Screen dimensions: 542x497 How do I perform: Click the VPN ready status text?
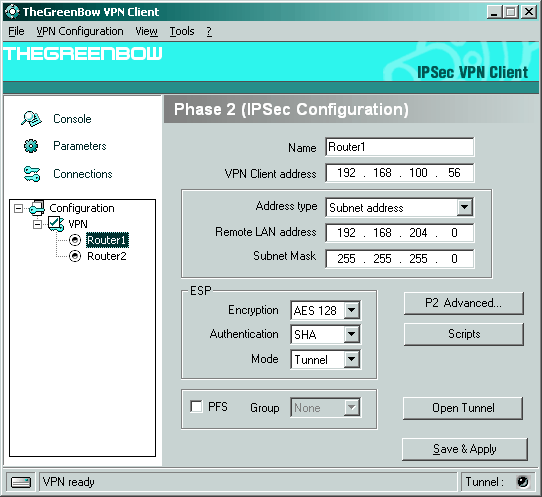(68, 482)
